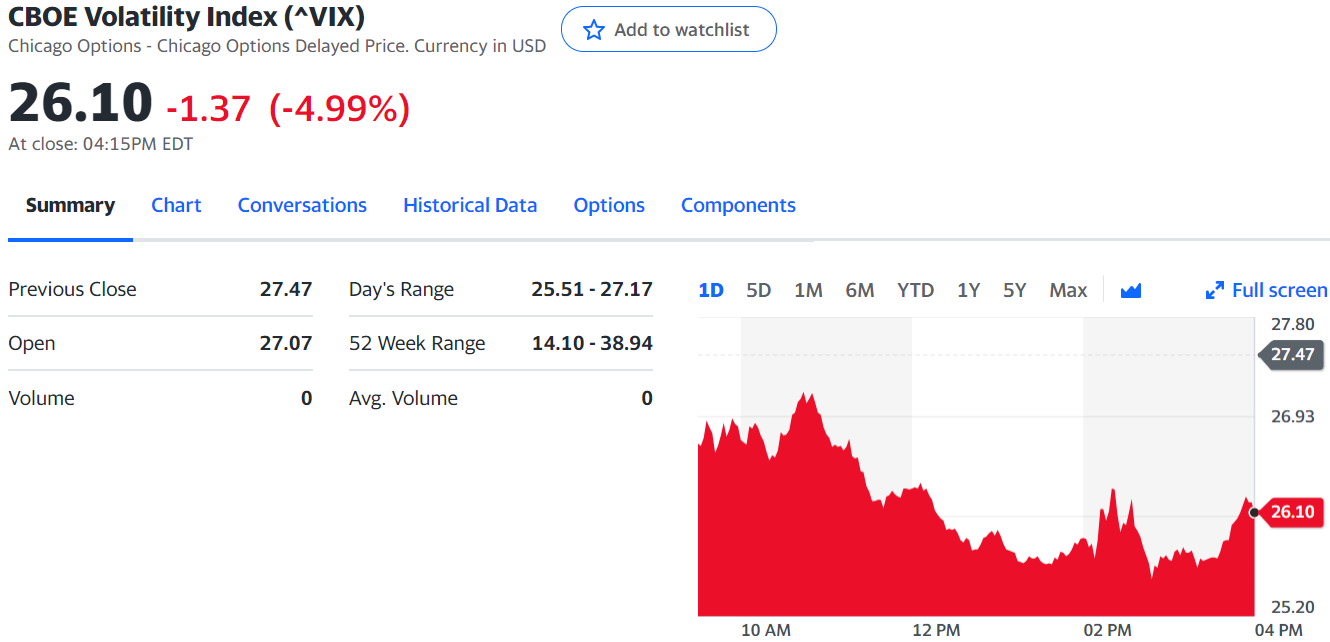The width and height of the screenshot is (1330, 642).
Task: Show the YTD chart range
Action: 915,290
